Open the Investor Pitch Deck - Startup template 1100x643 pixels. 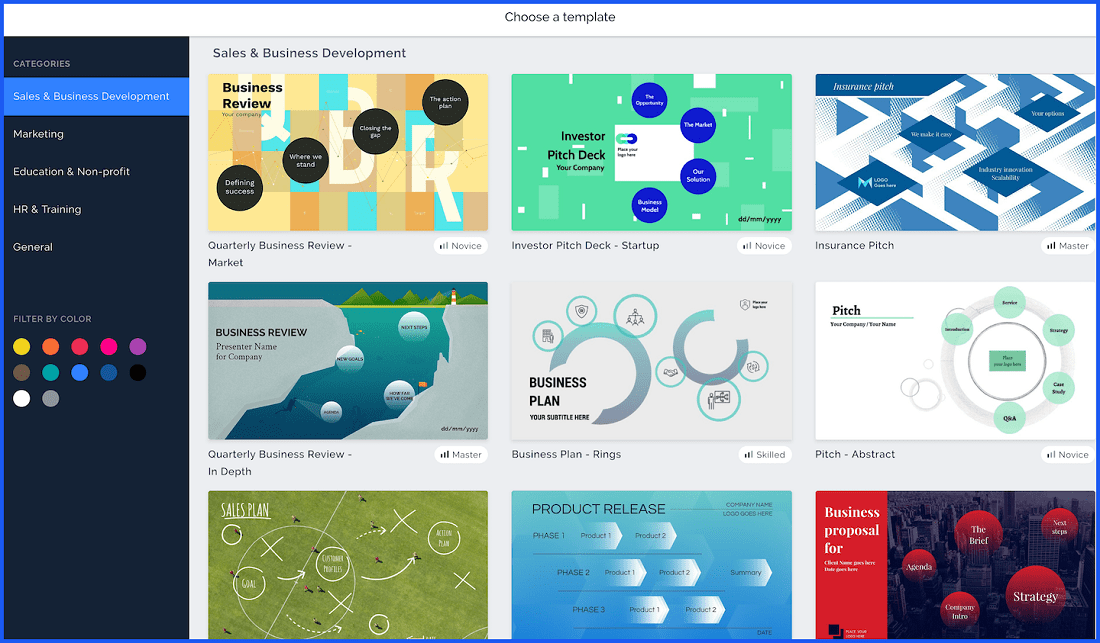point(651,151)
